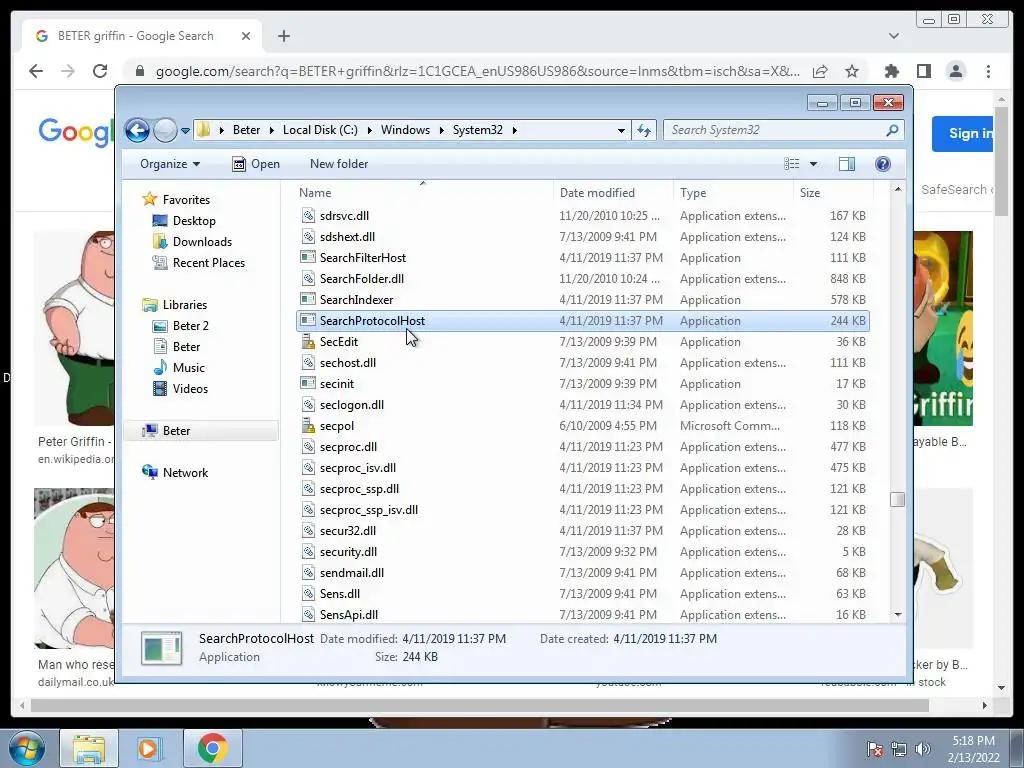The height and width of the screenshot is (768, 1024).
Task: Select the sendmail.dll file icon
Action: click(308, 573)
